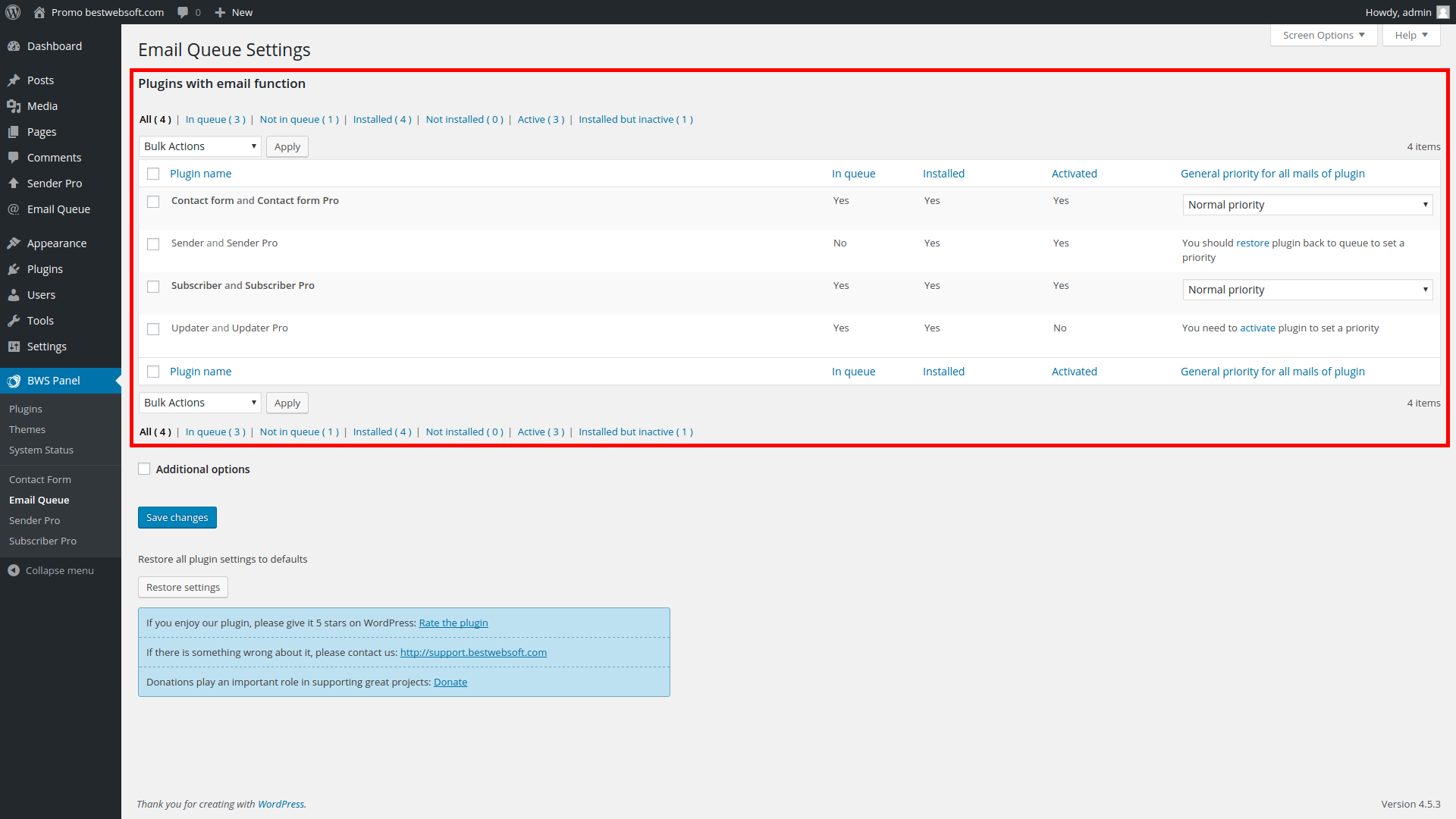Open the Rate the plugin link
1456x819 pixels.
(x=453, y=623)
